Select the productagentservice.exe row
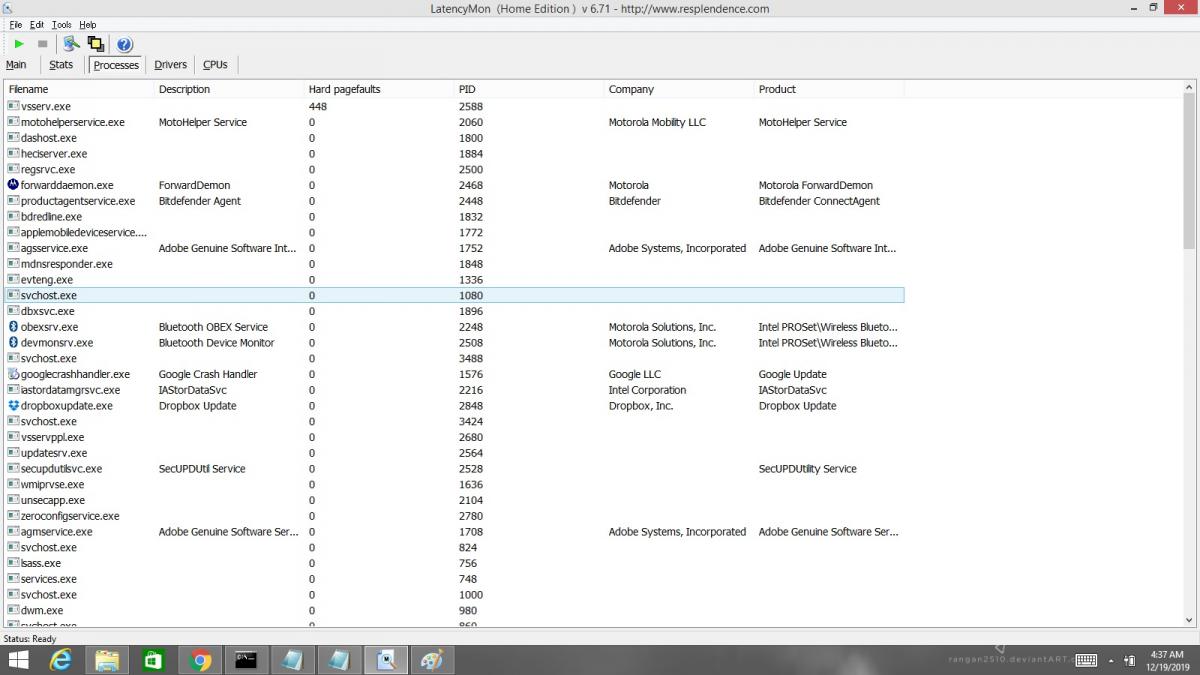 (454, 201)
